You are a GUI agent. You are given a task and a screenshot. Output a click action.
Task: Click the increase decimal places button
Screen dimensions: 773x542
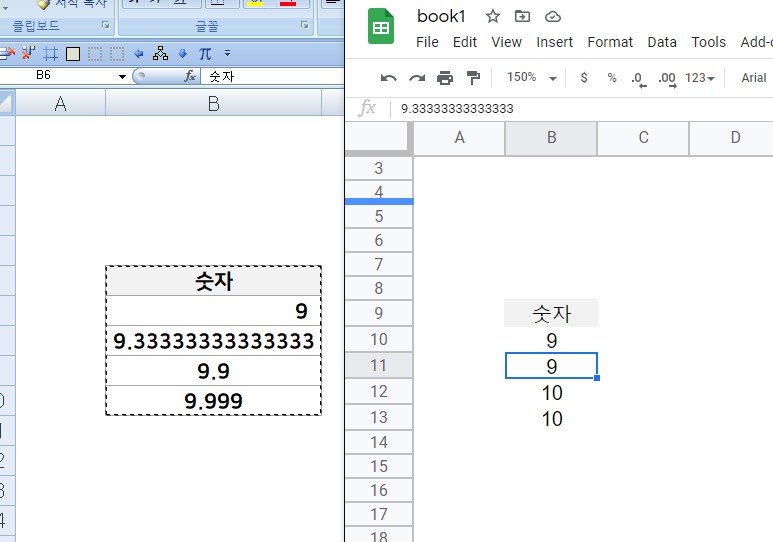click(667, 79)
